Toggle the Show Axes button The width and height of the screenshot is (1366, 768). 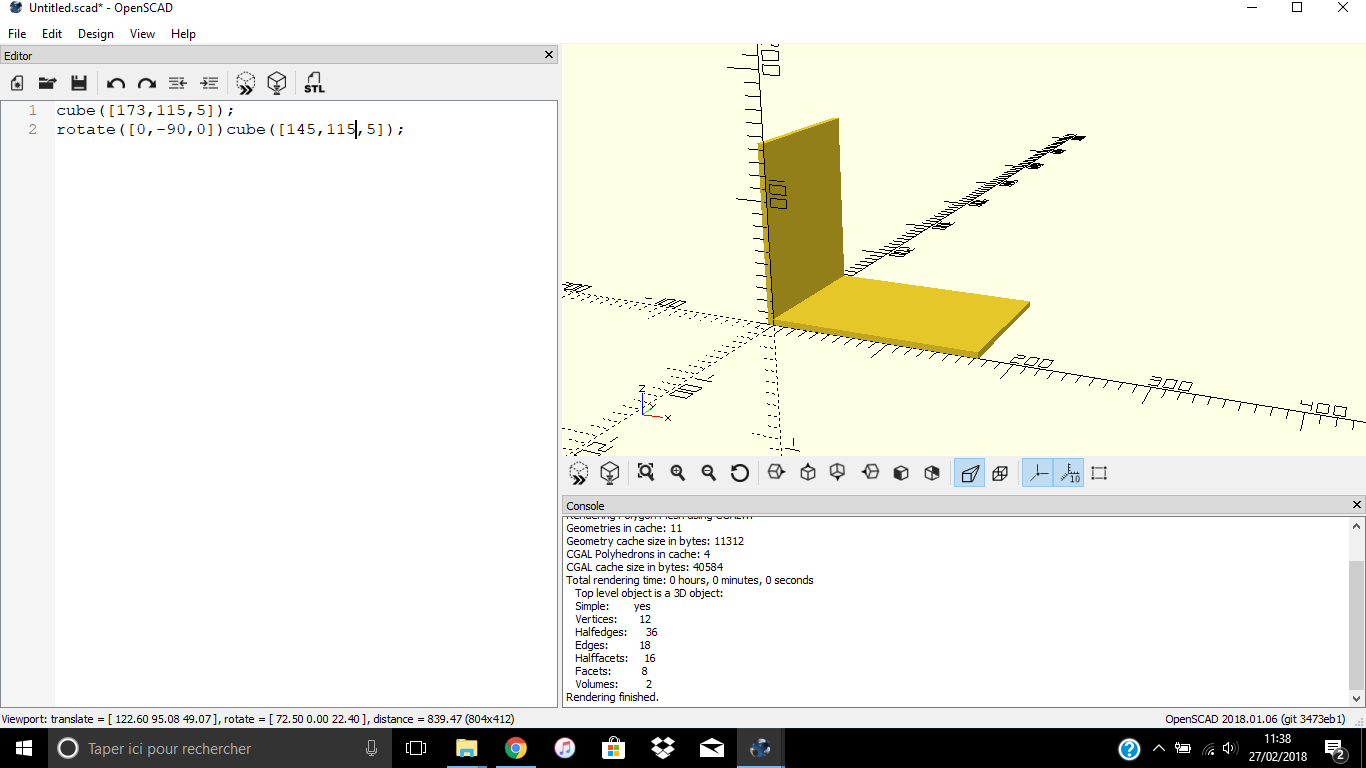pyautogui.click(x=1038, y=473)
